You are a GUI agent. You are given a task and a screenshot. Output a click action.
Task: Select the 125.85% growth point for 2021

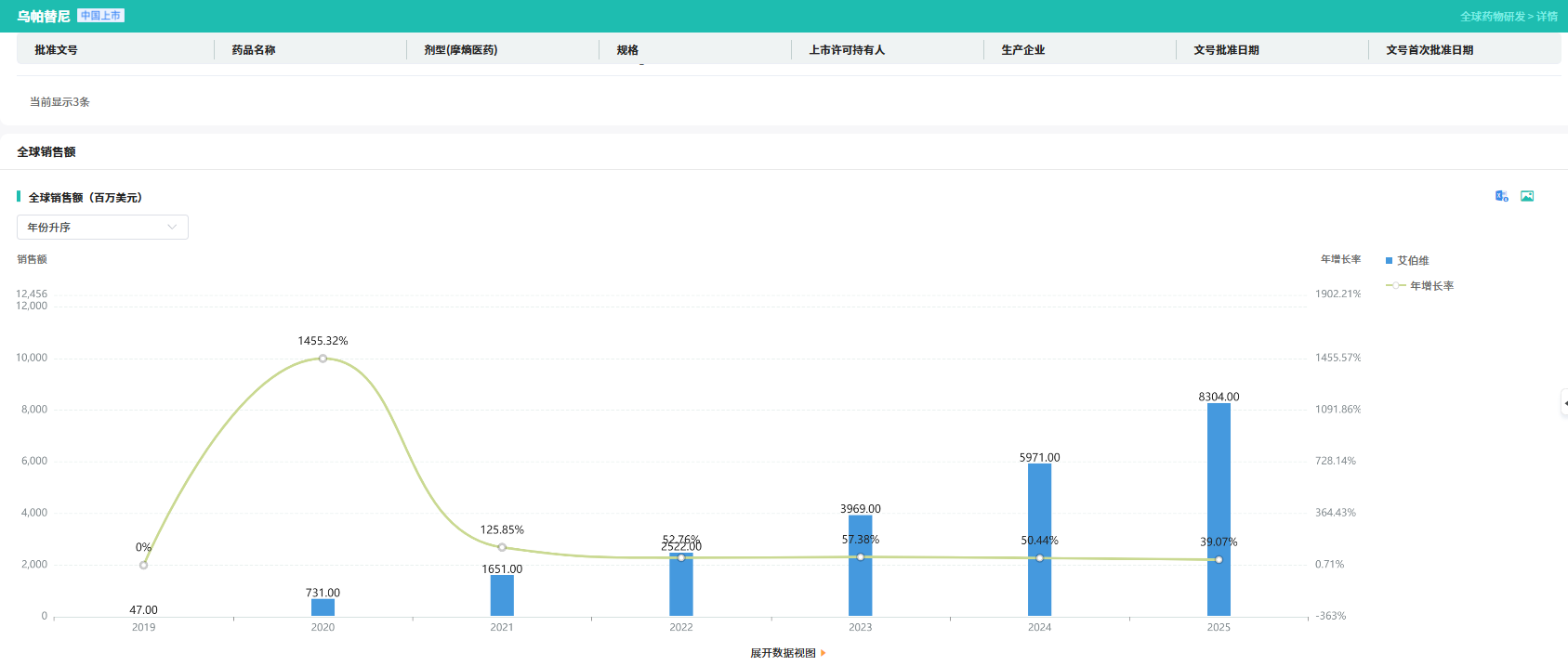pos(502,547)
